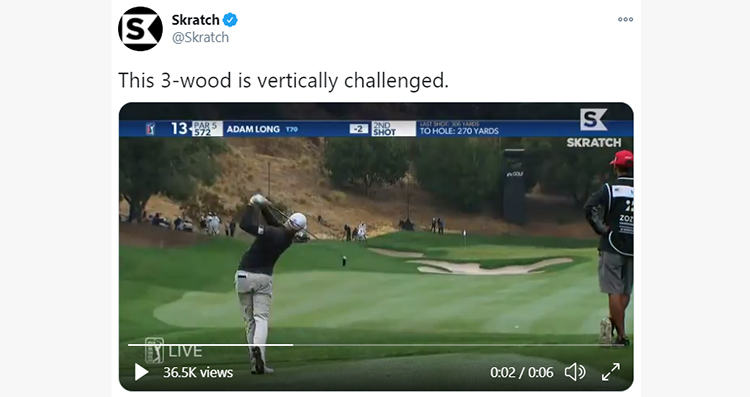Open the Skratch account name link
The image size is (750, 397).
coord(195,20)
